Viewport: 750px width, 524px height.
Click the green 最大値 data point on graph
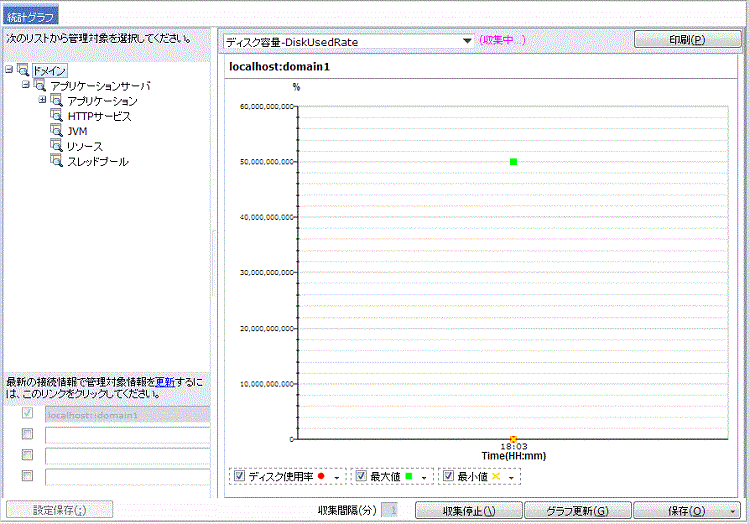513,162
